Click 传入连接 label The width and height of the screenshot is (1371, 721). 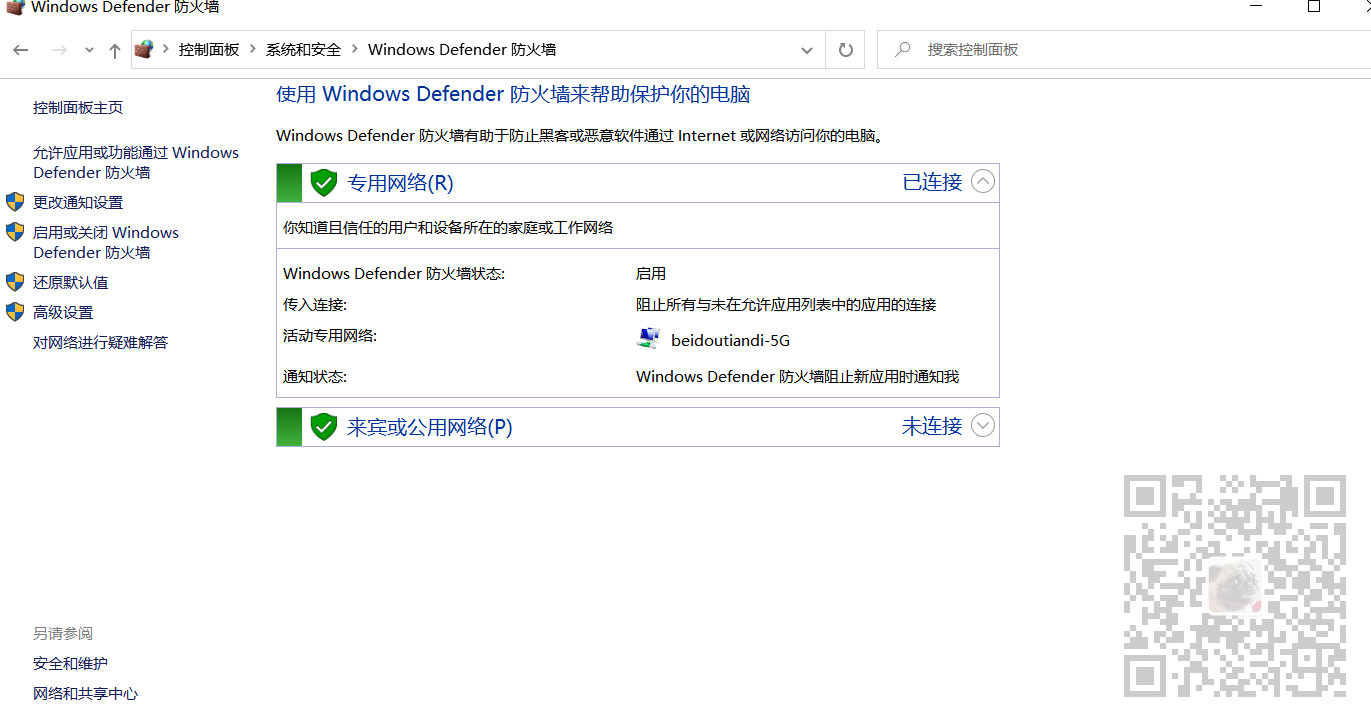(315, 304)
